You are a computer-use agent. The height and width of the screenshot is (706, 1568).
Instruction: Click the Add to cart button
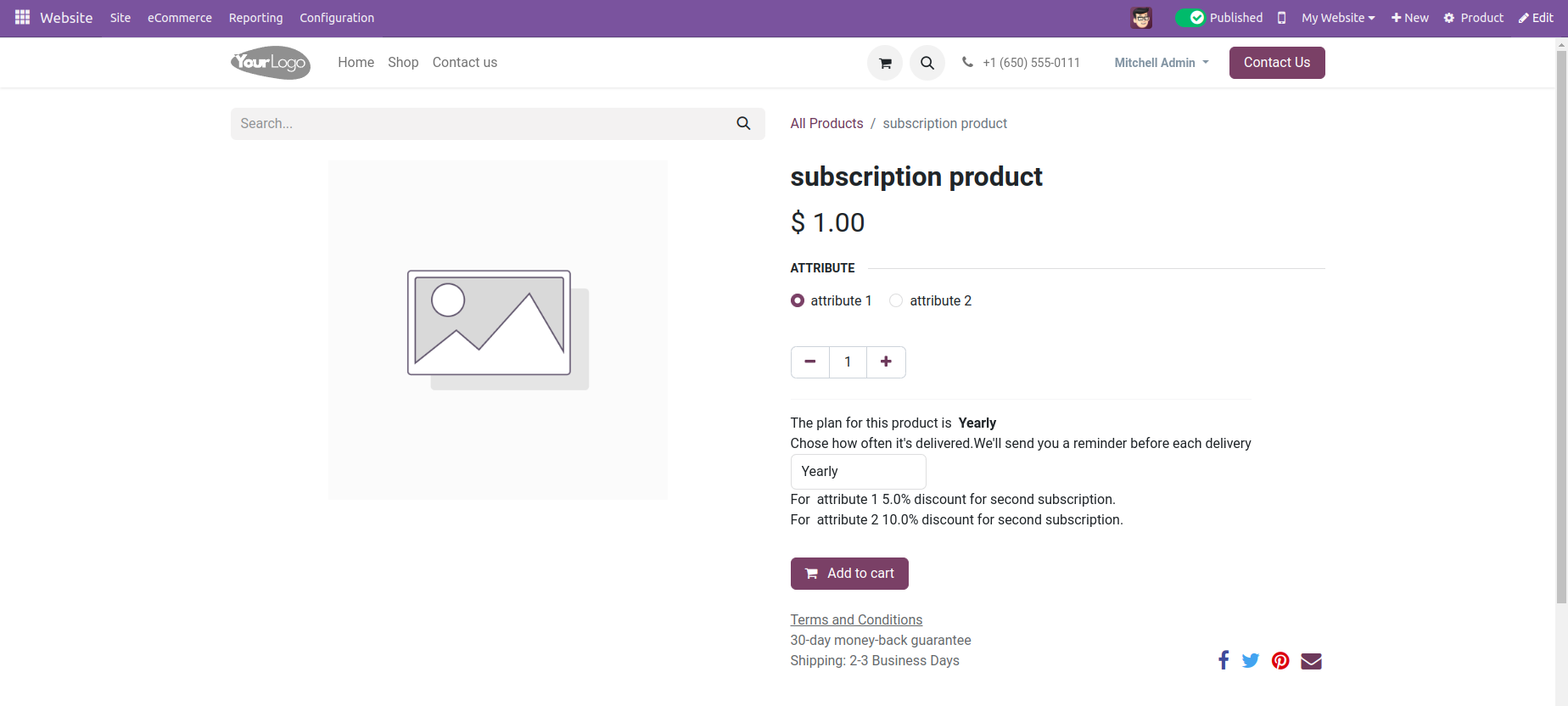pyautogui.click(x=849, y=574)
